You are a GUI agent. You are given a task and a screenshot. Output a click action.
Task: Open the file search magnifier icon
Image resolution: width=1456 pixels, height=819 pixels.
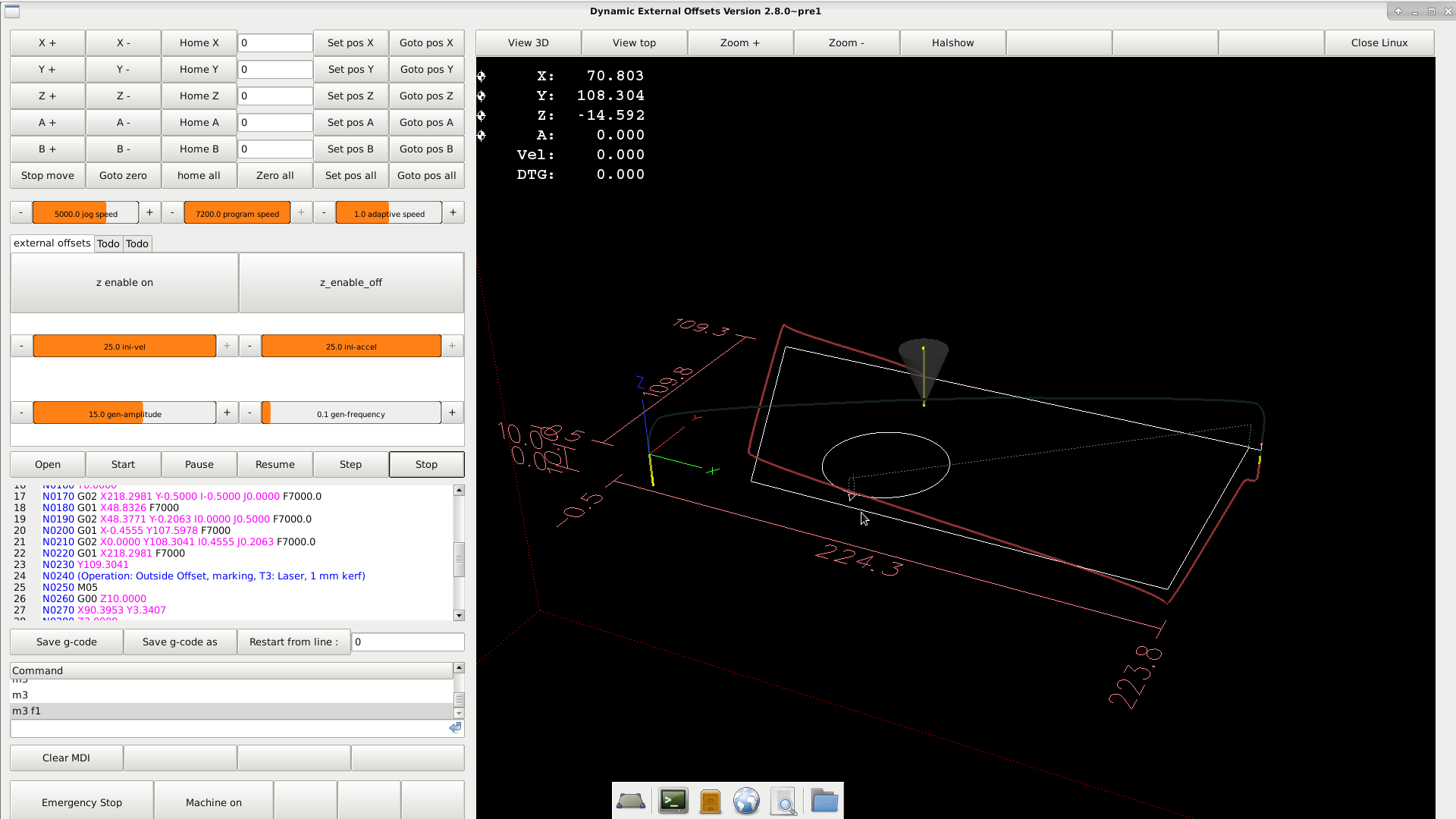pyautogui.click(x=783, y=801)
